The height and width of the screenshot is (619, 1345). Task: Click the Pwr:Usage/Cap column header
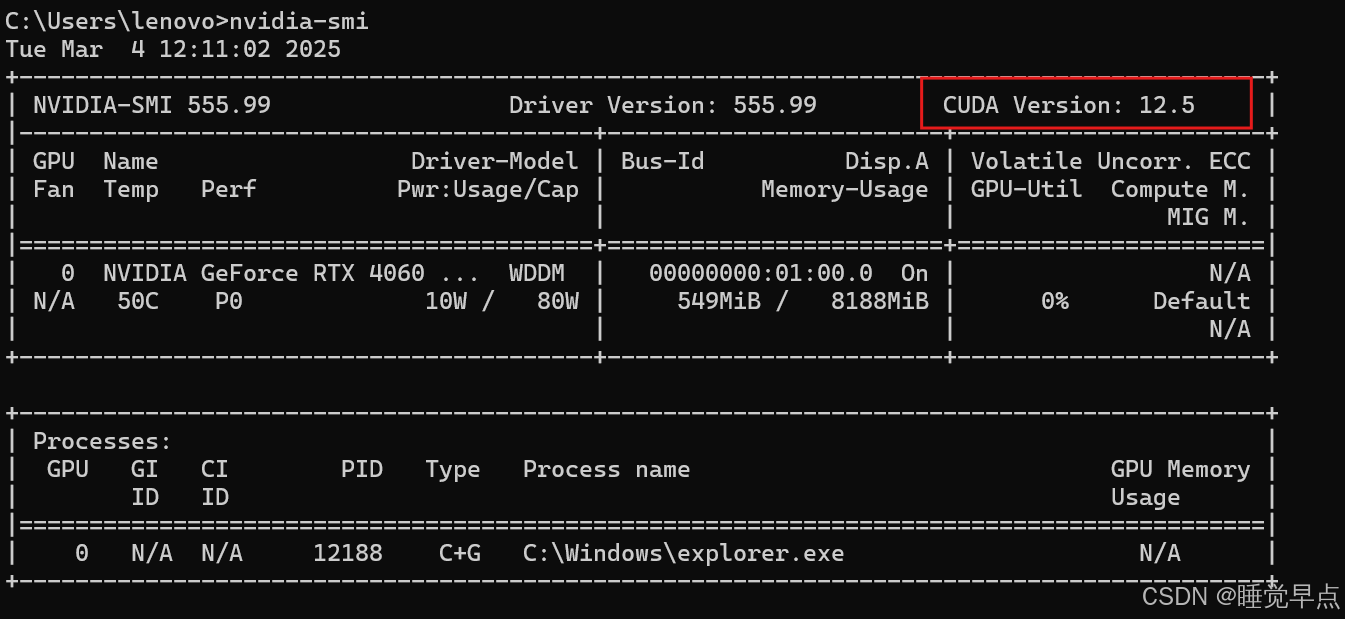click(x=488, y=189)
